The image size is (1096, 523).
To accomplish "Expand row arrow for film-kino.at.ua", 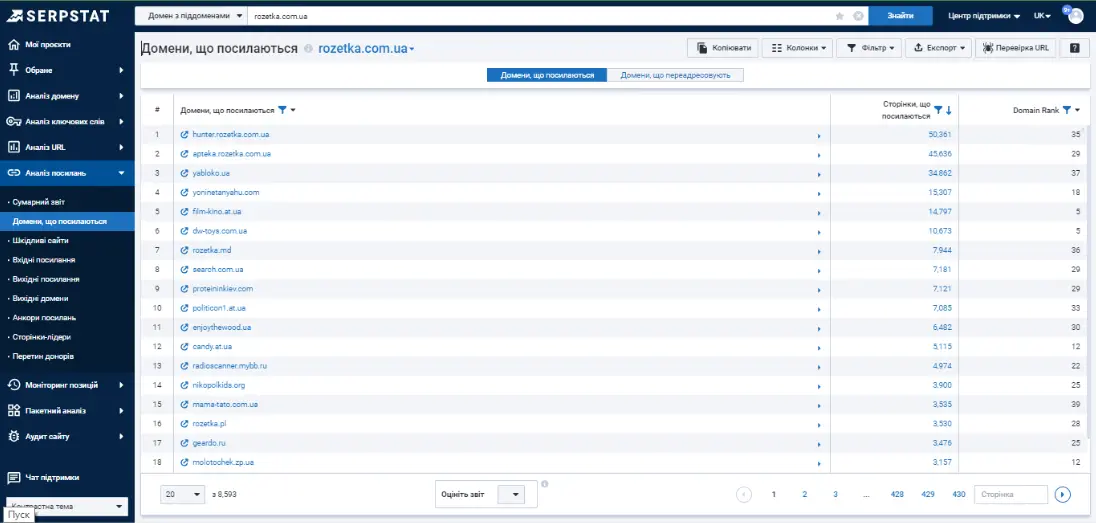I will [x=819, y=212].
